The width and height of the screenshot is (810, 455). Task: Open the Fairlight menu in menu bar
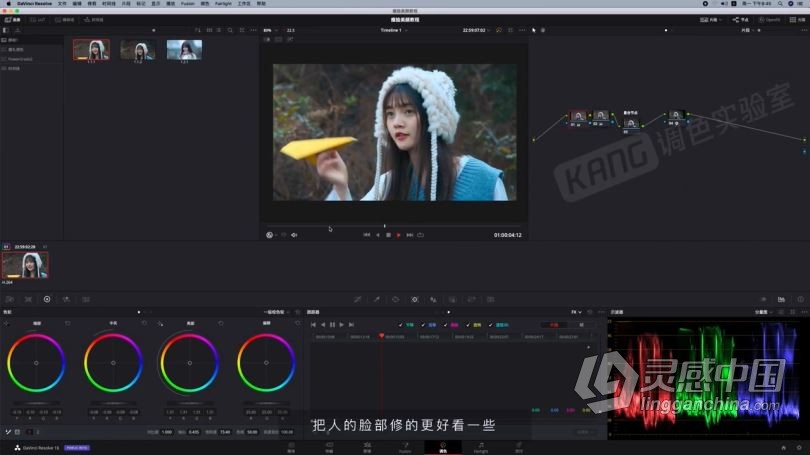coord(223,4)
